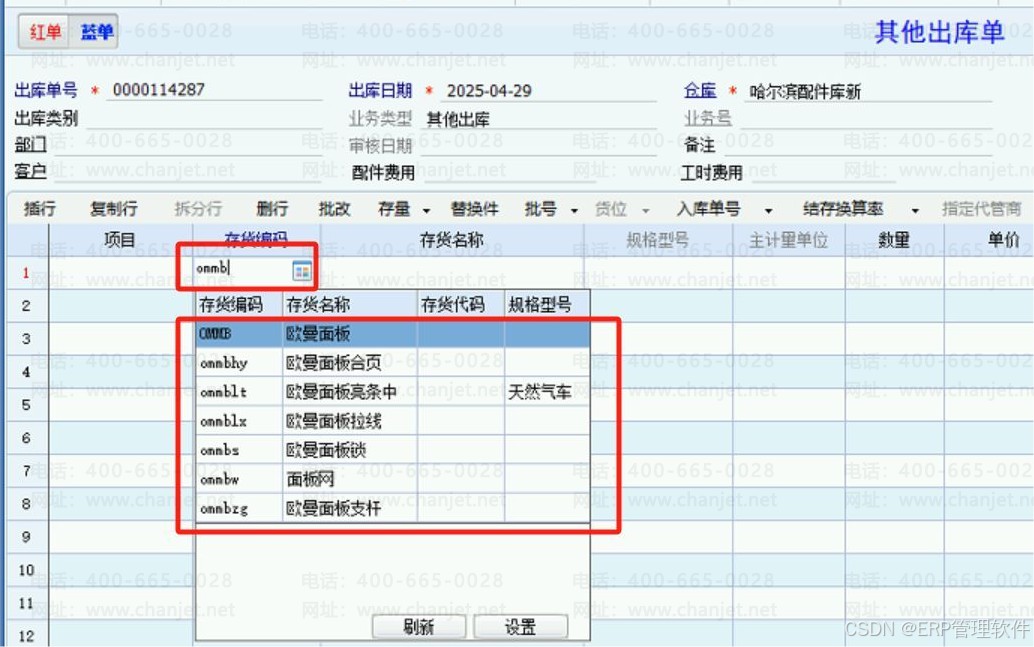The image size is (1034, 647).
Task: Click the grid header 存货名称
Action: (452, 239)
